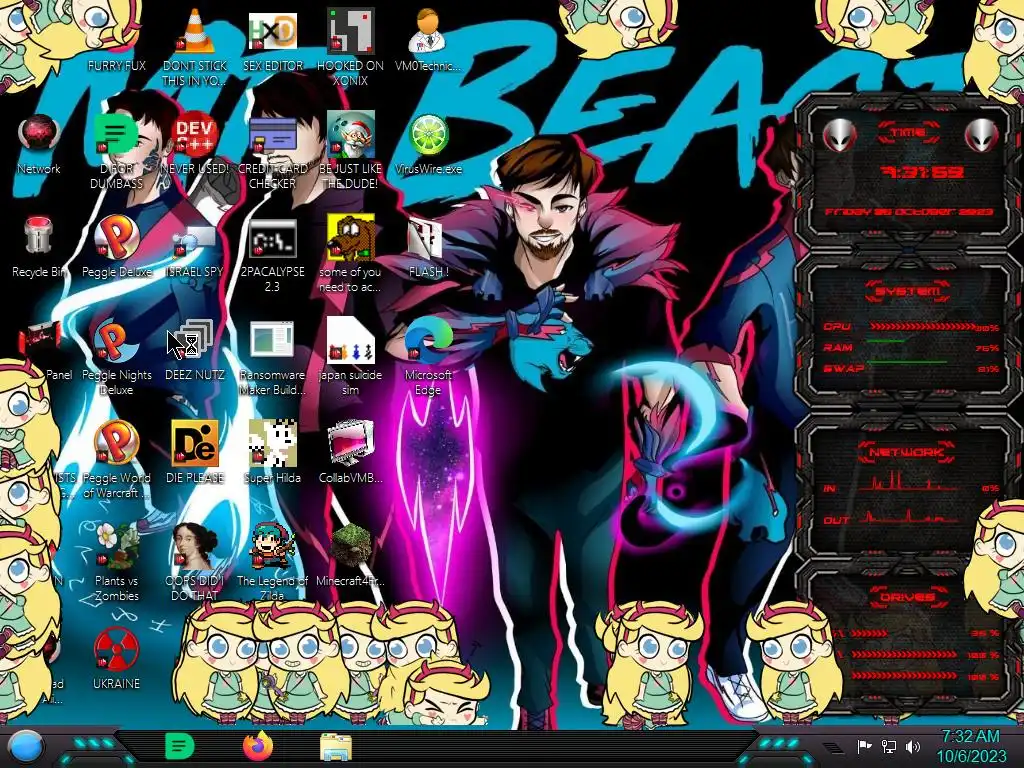Launch Peggle Deluxe
Viewport: 1024px width, 768px height.
tap(116, 238)
